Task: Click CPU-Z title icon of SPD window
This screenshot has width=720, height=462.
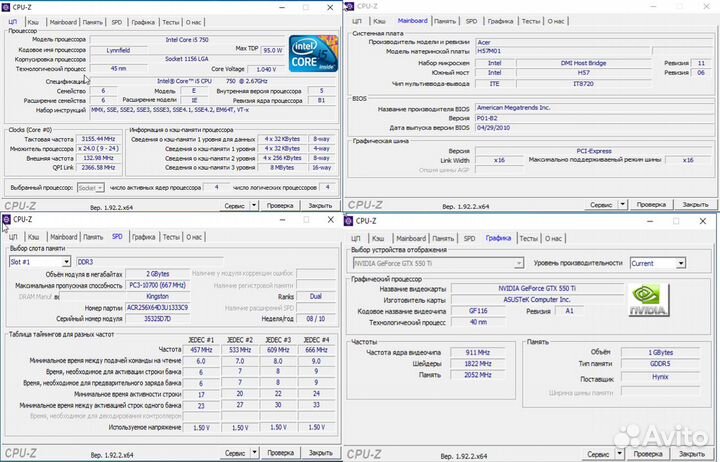Action: click(x=8, y=221)
